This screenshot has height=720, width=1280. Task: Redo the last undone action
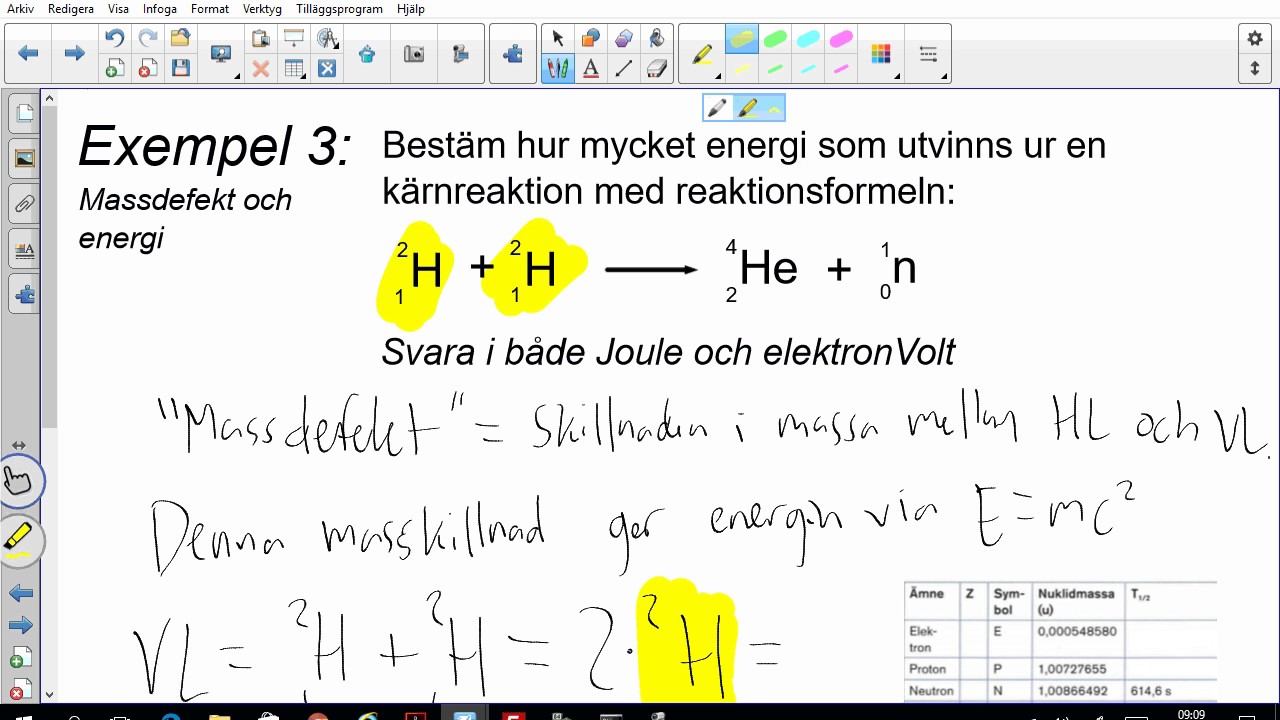point(147,38)
